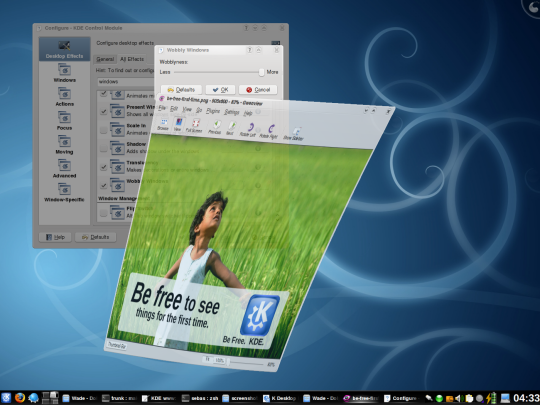Switch to 'K Desktop' taskbar entry

280,398
